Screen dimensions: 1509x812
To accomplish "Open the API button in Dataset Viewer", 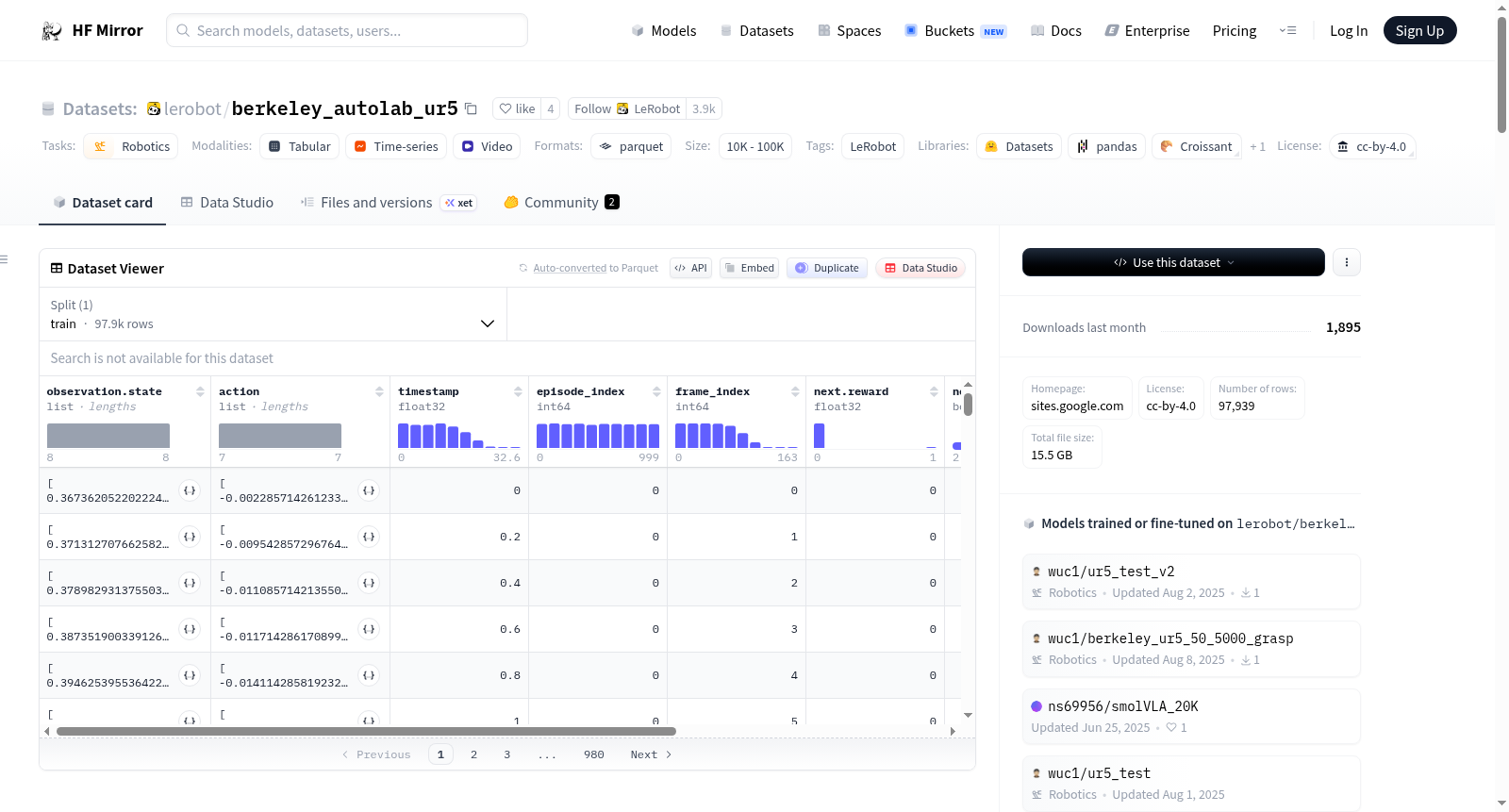I will (690, 268).
